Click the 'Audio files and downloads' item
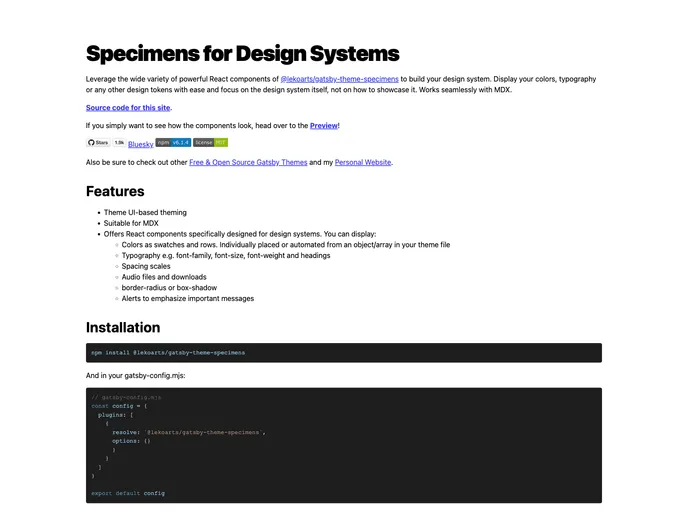The image size is (688, 512). click(x=164, y=277)
